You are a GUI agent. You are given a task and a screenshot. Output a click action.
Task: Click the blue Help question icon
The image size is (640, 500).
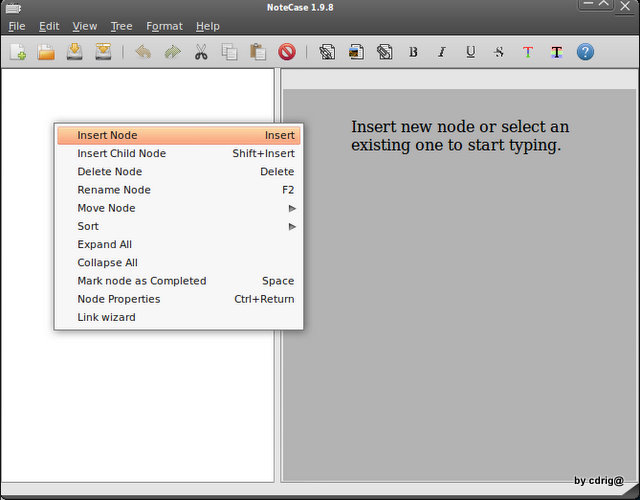point(585,52)
